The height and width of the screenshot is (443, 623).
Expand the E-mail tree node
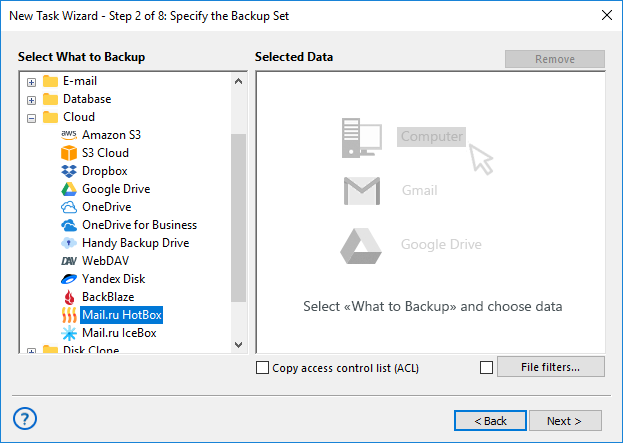(x=31, y=82)
